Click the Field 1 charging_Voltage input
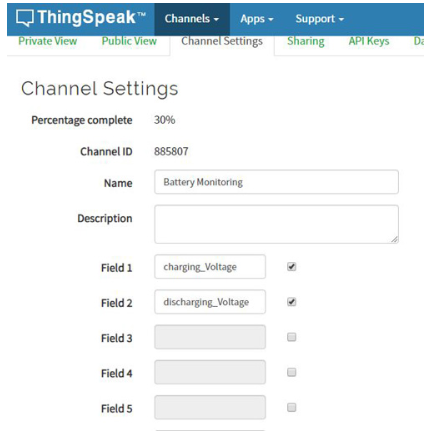Screen dimensions: 432x446 tap(210, 267)
